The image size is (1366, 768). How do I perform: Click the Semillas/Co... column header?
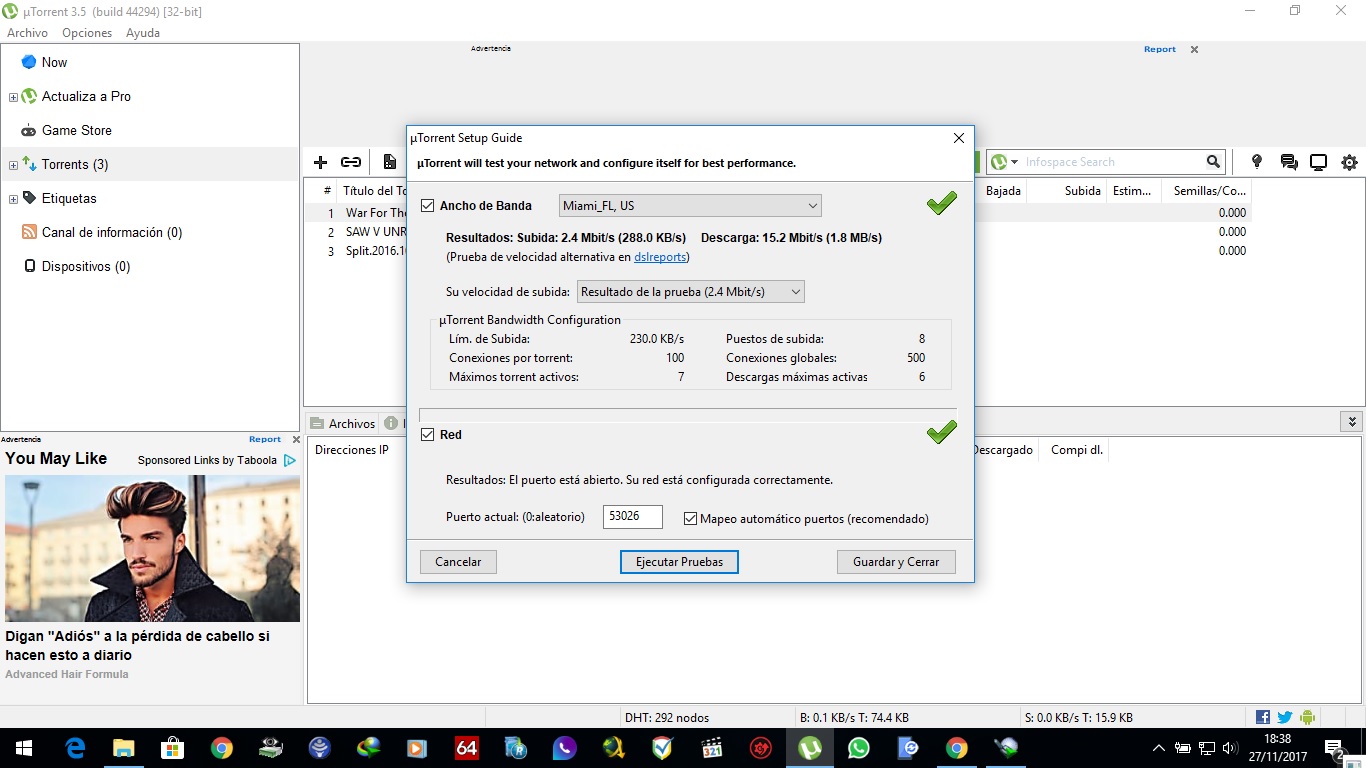[x=1210, y=190]
